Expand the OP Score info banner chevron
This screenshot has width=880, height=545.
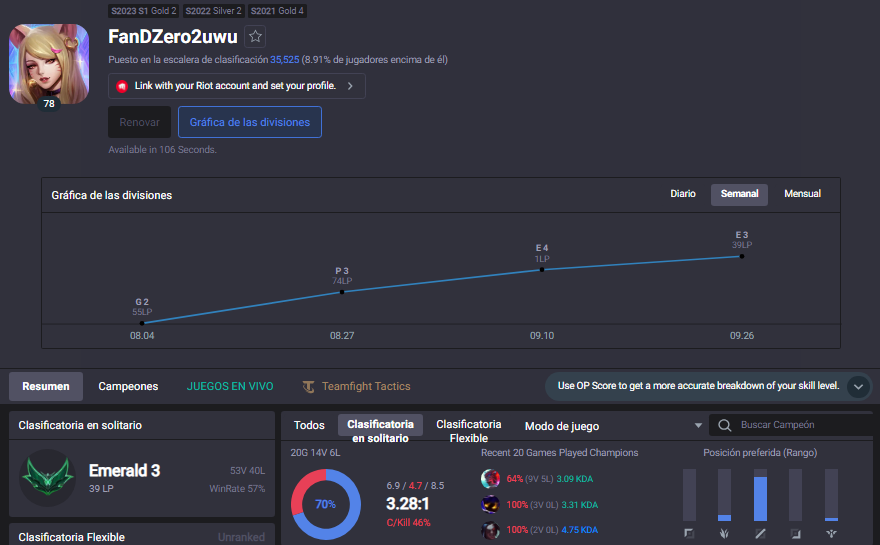858,387
